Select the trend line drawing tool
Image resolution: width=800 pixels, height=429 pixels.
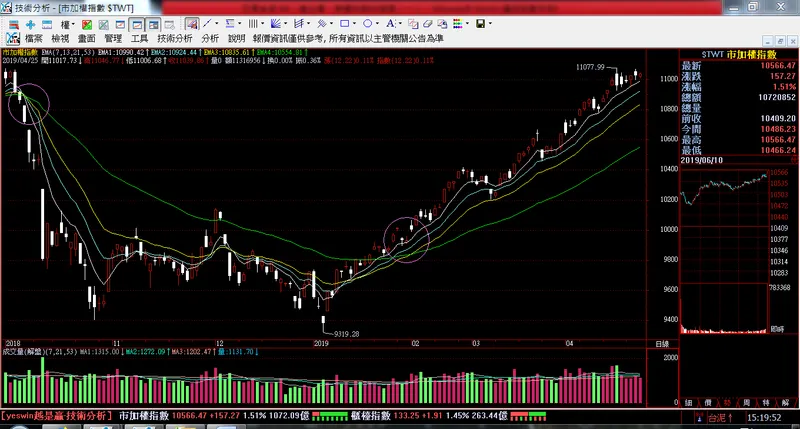pos(207,23)
